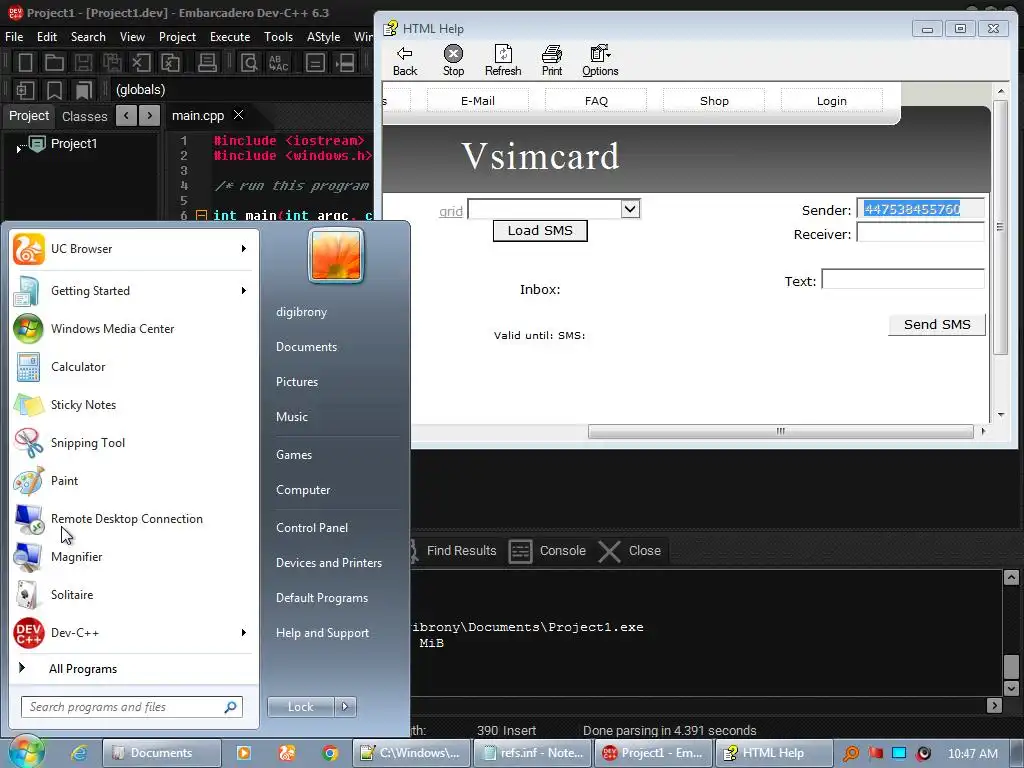Click the Windows Start orb
The width and height of the screenshot is (1024, 768).
[27, 752]
